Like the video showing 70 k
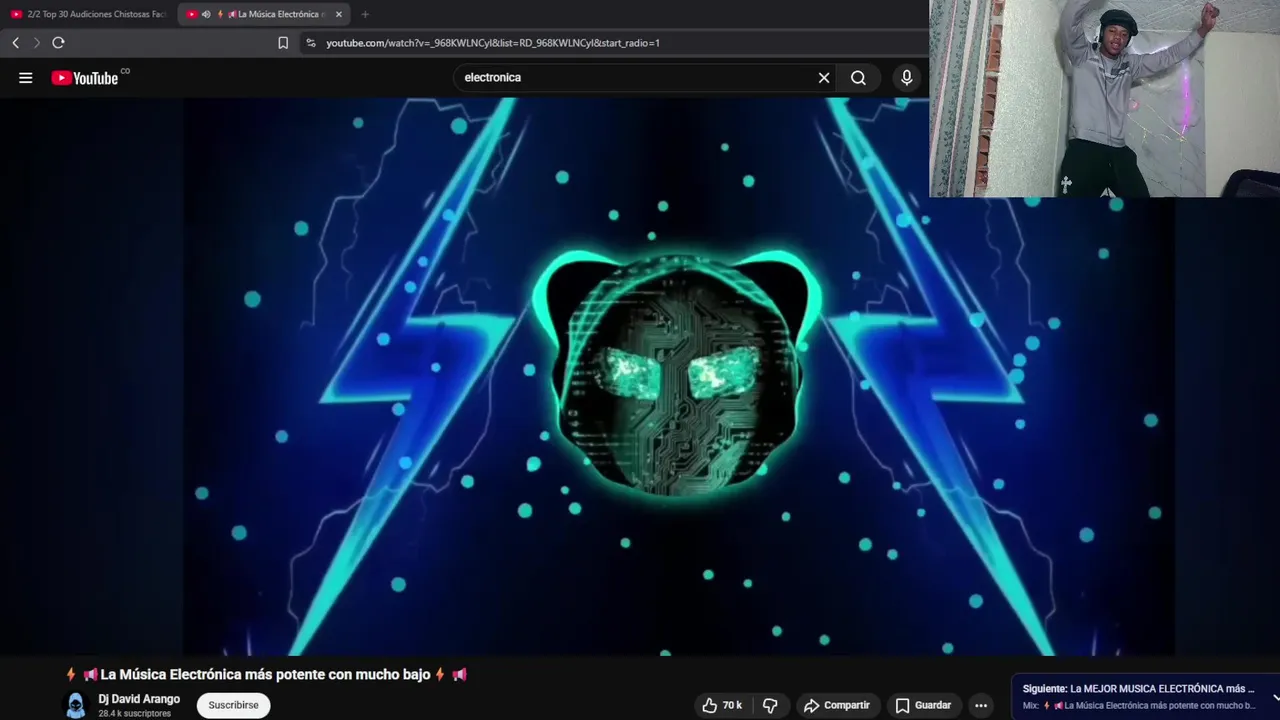Viewport: 1280px width, 720px height. (x=722, y=705)
